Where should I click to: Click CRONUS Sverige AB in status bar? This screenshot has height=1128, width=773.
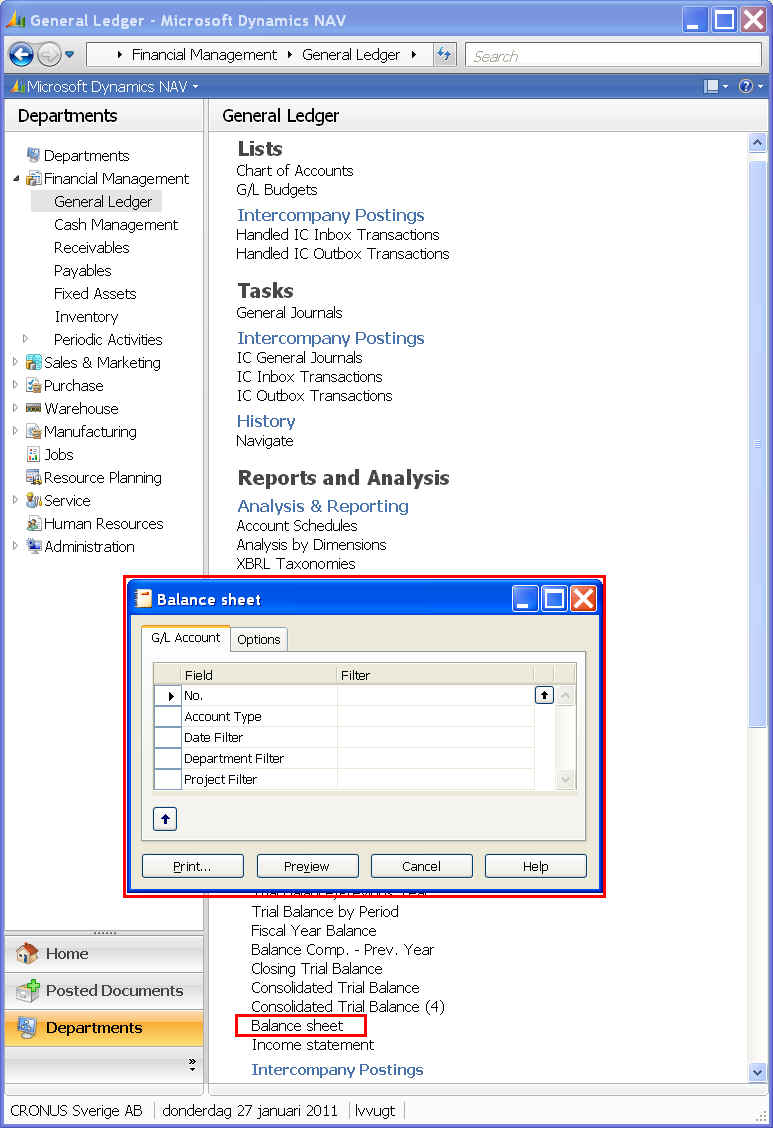[76, 1110]
